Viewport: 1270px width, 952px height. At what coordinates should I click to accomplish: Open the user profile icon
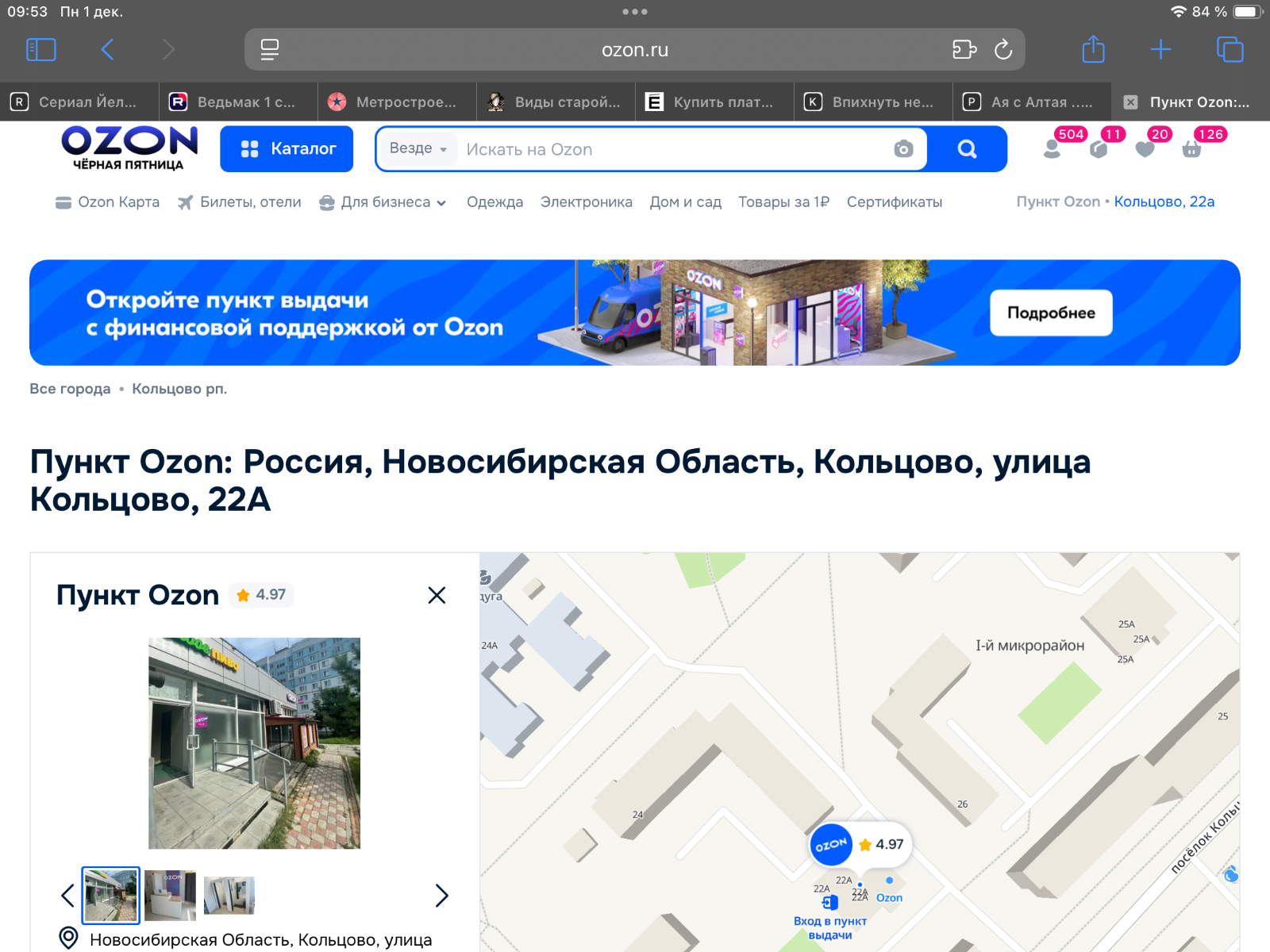point(1053,148)
